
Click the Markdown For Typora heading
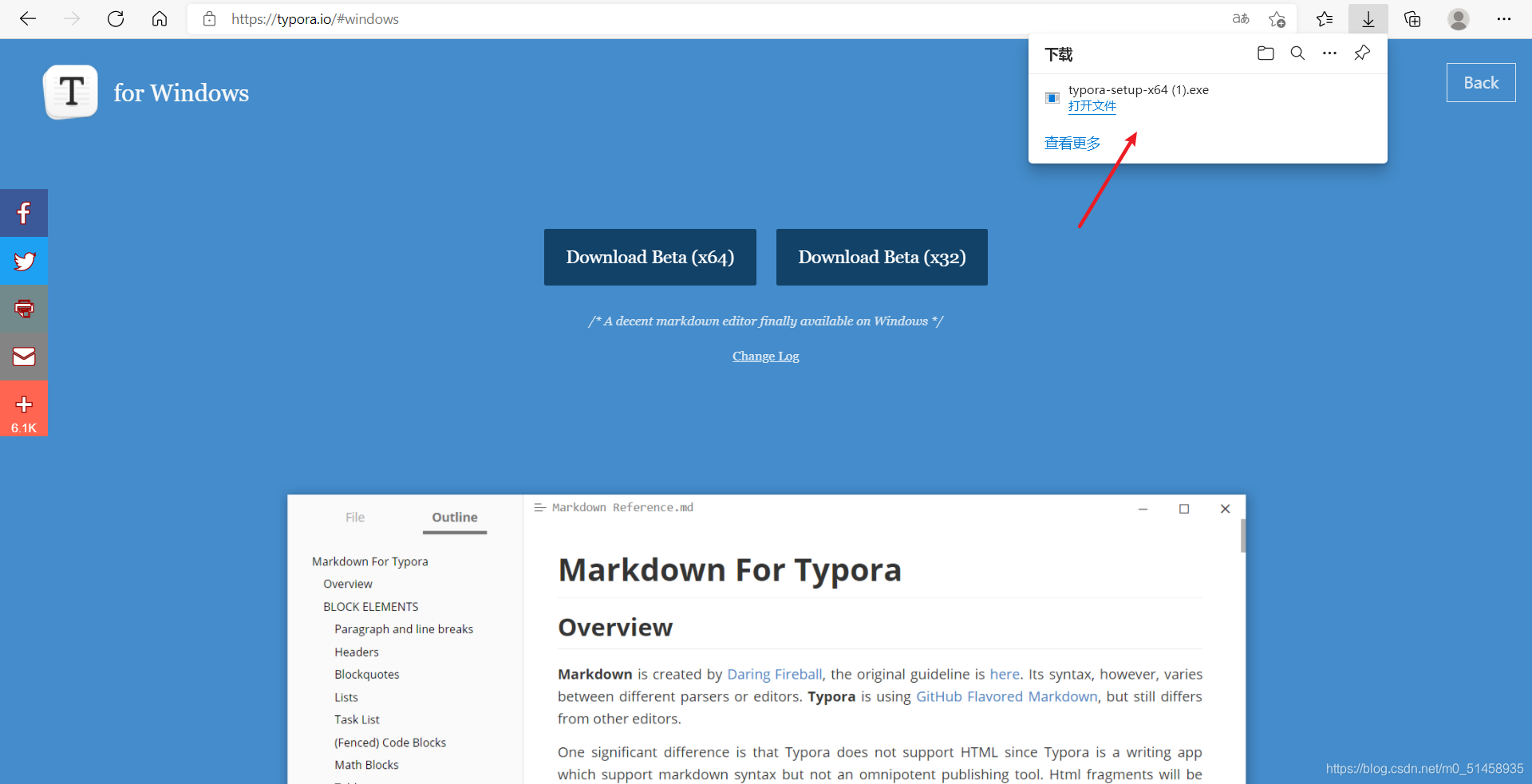pos(729,569)
